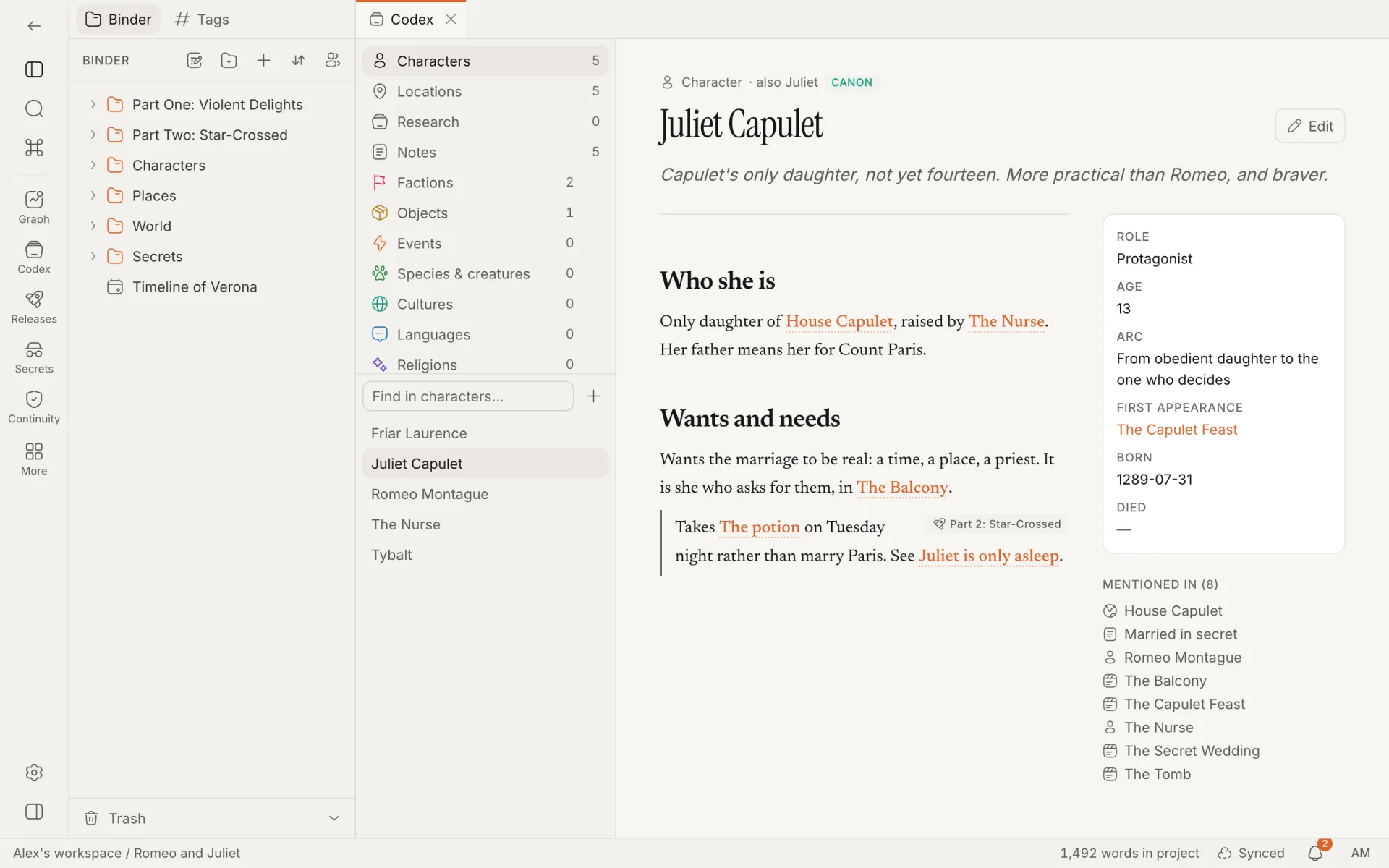
Task: Click the Synced status indicator
Action: coord(1251,854)
